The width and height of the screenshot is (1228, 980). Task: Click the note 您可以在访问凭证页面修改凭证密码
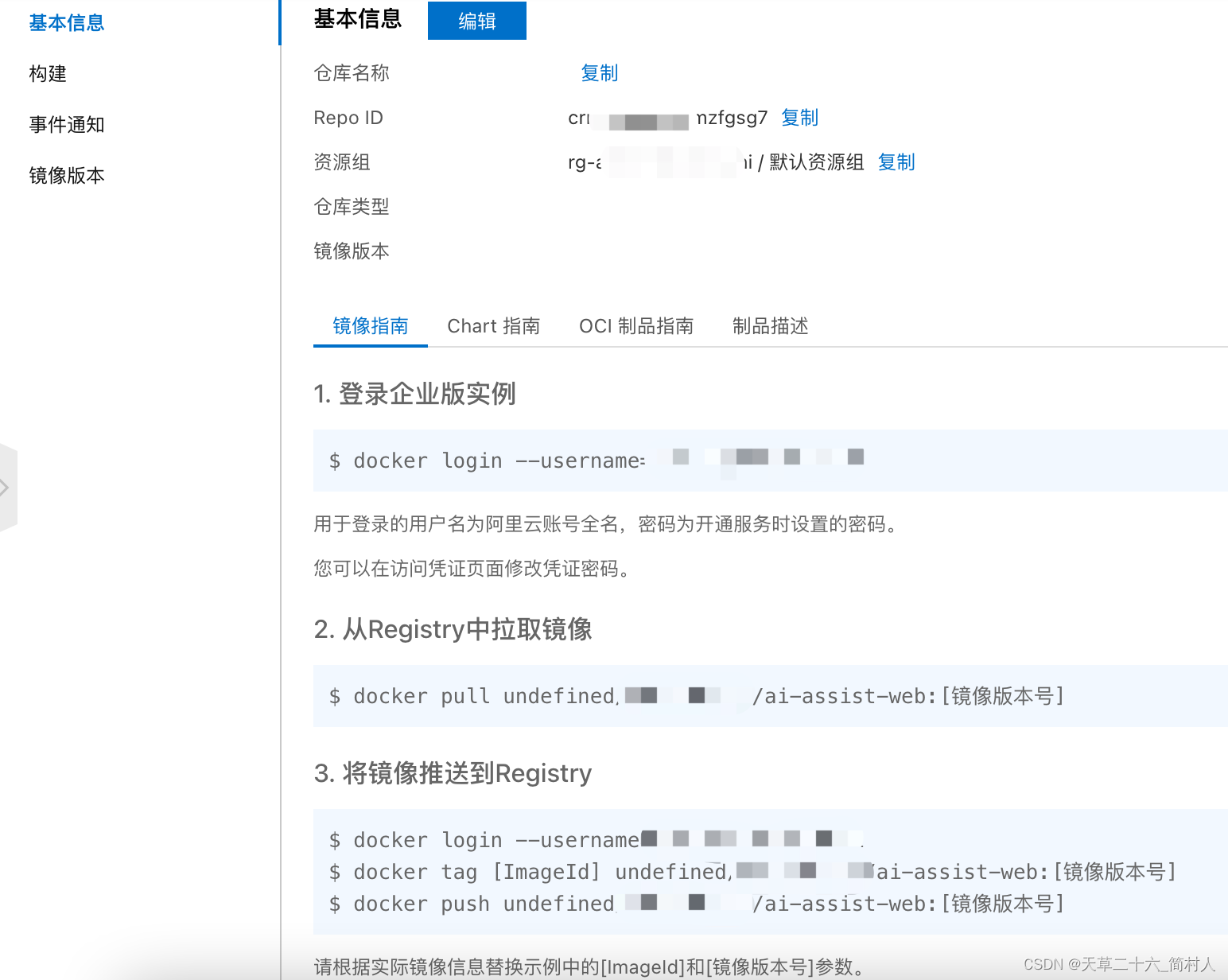click(475, 569)
